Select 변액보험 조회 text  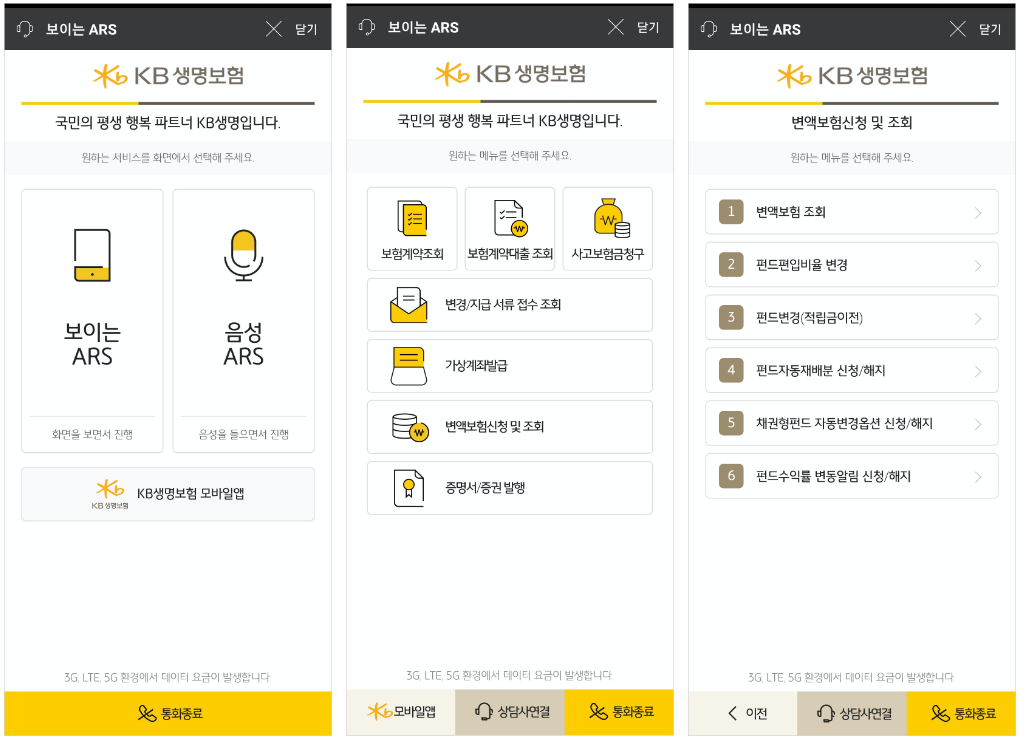click(791, 212)
